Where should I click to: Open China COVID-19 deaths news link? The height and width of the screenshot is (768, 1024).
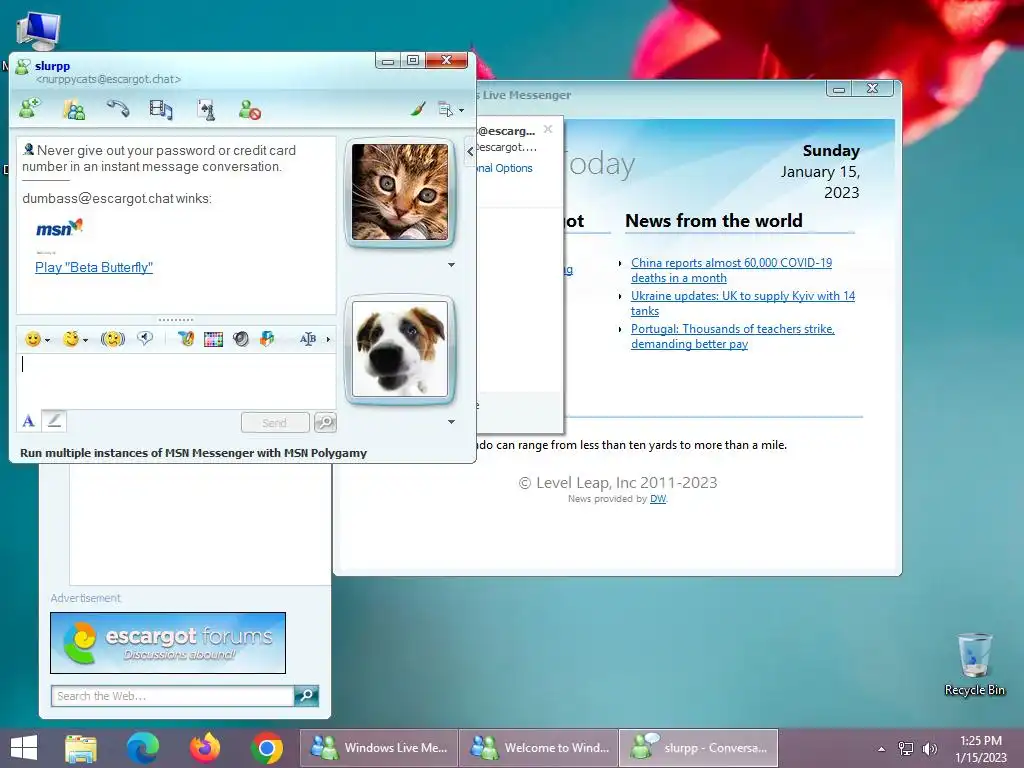pos(731,270)
